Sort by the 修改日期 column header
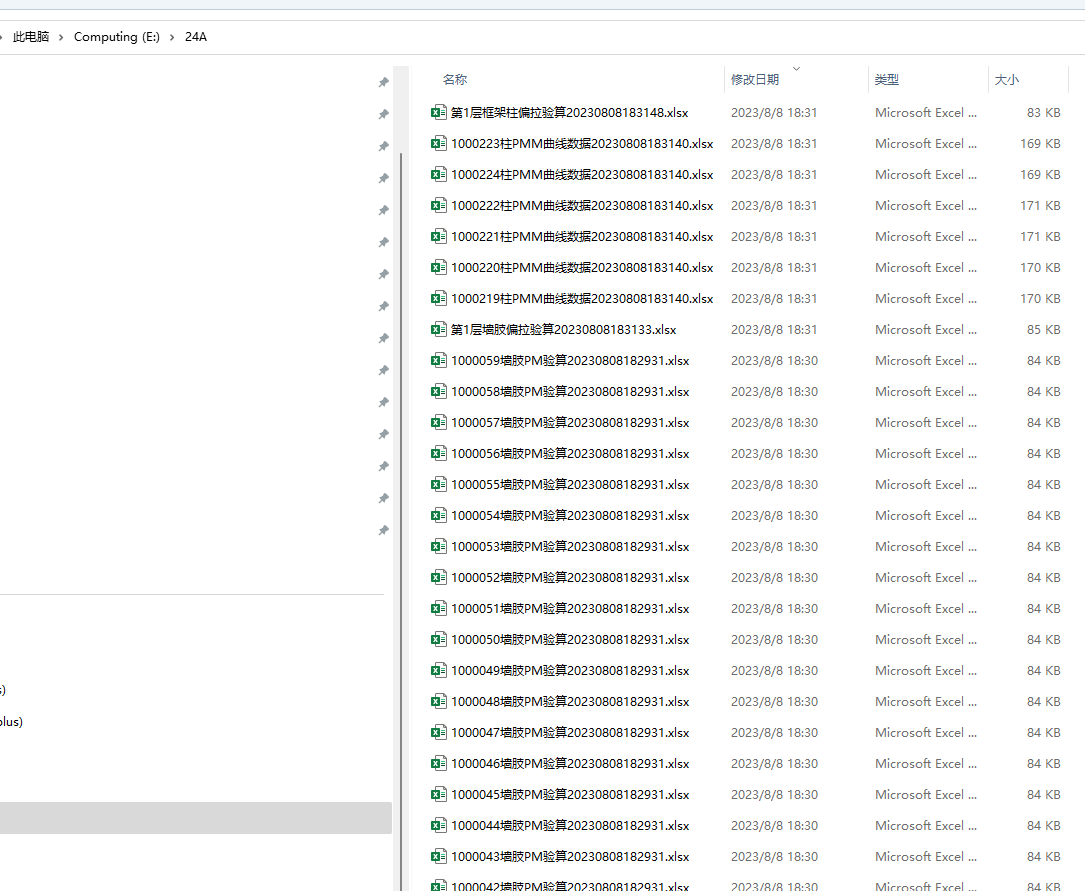 [x=755, y=80]
